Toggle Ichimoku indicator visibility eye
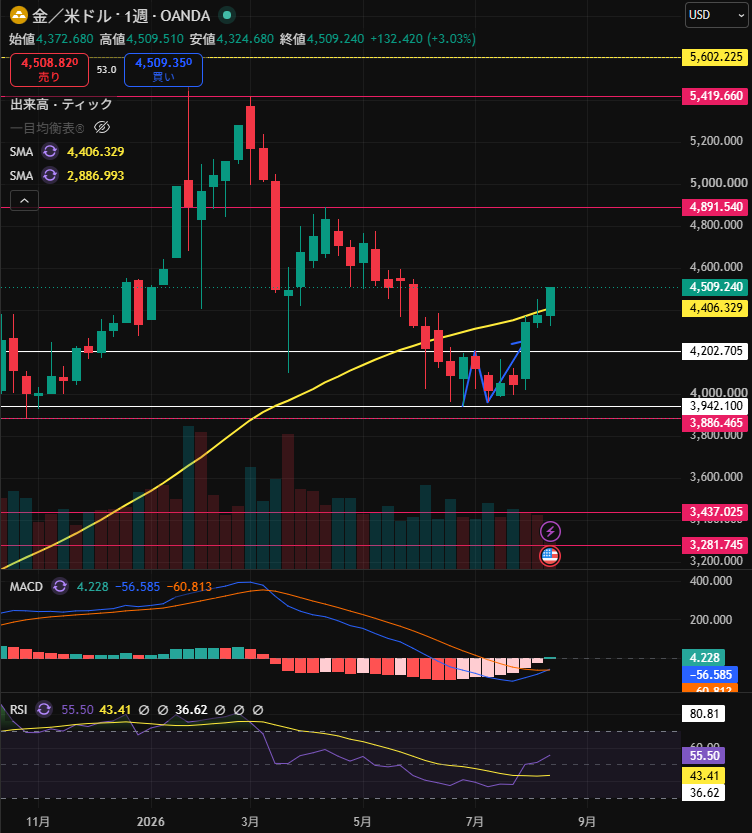Image resolution: width=752 pixels, height=833 pixels. [101, 128]
